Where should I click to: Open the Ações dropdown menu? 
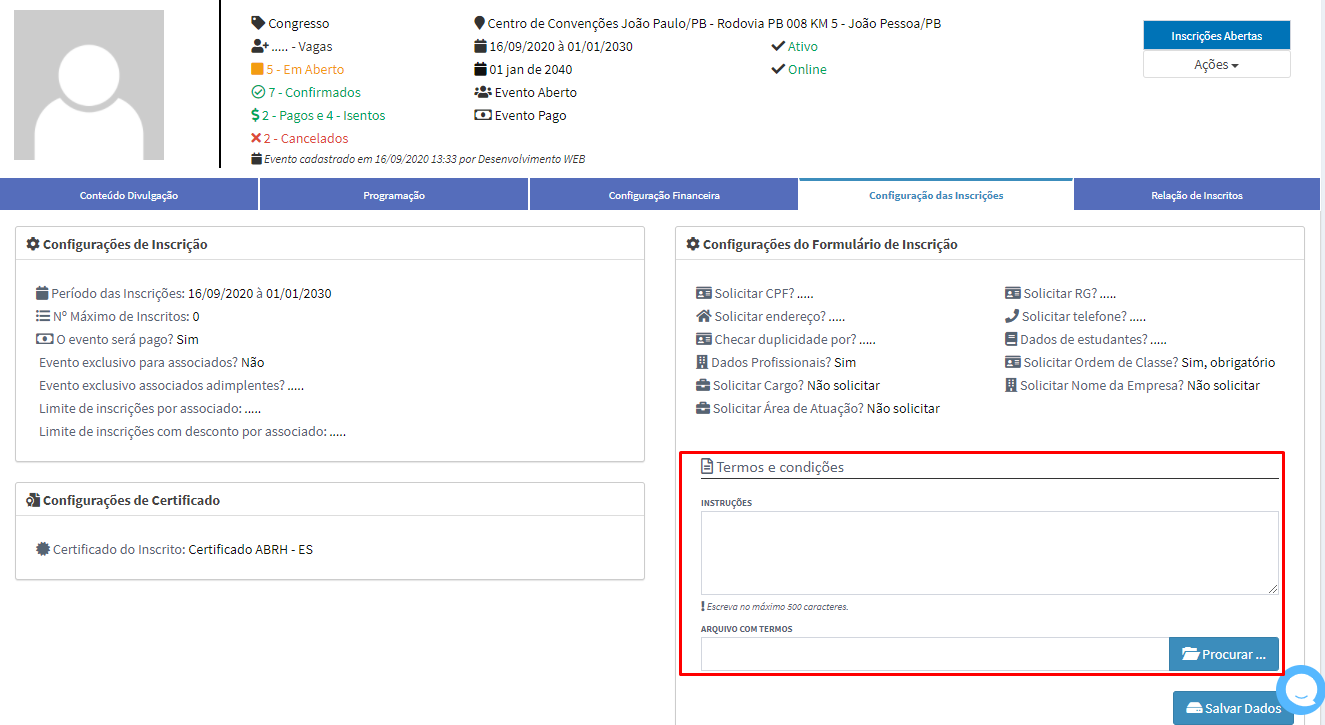(1216, 64)
